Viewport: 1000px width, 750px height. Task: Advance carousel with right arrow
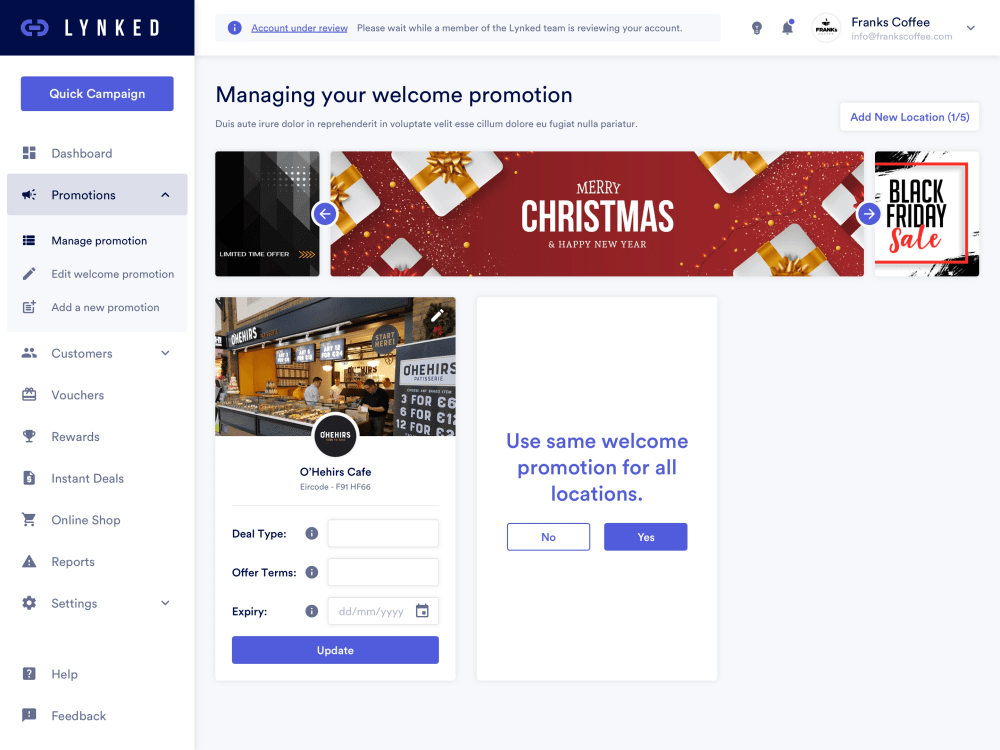(x=869, y=214)
